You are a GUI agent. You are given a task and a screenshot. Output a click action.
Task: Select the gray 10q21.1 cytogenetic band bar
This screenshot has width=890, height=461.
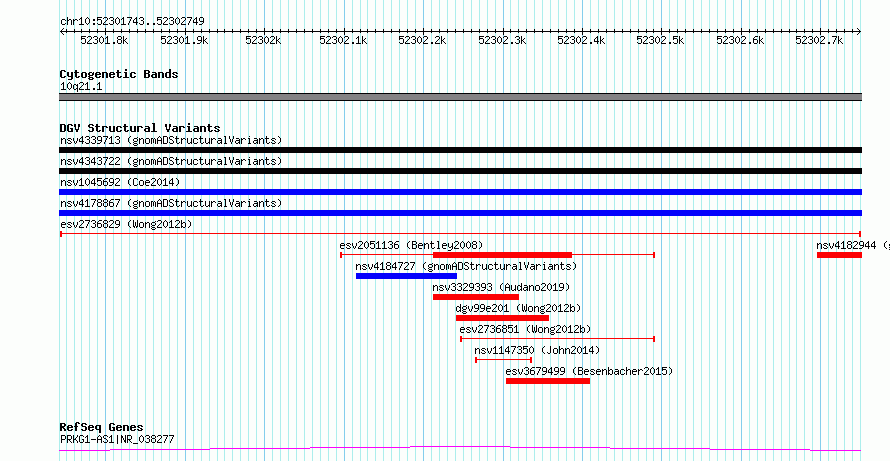[x=460, y=97]
